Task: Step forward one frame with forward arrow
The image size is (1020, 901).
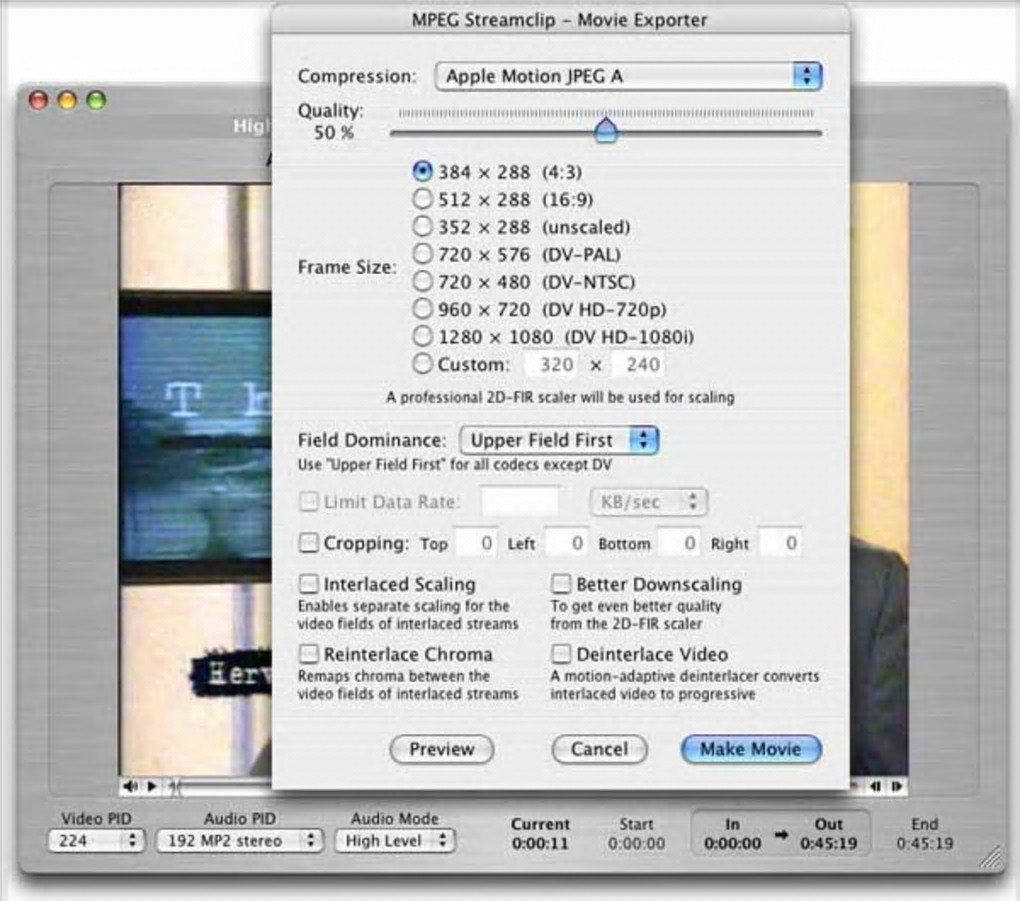Action: (x=897, y=787)
